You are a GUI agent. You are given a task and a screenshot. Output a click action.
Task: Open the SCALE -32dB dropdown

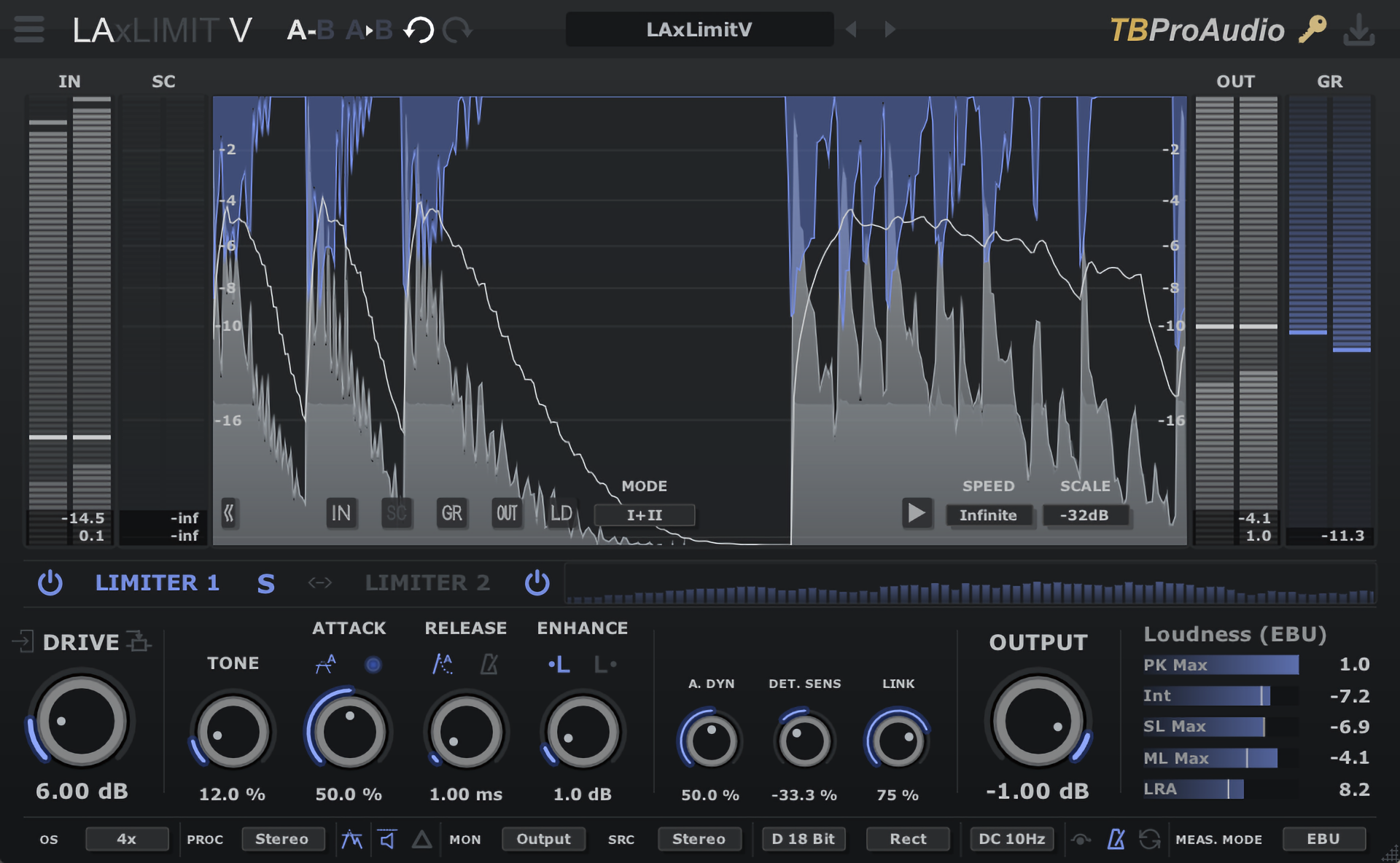pos(1084,515)
